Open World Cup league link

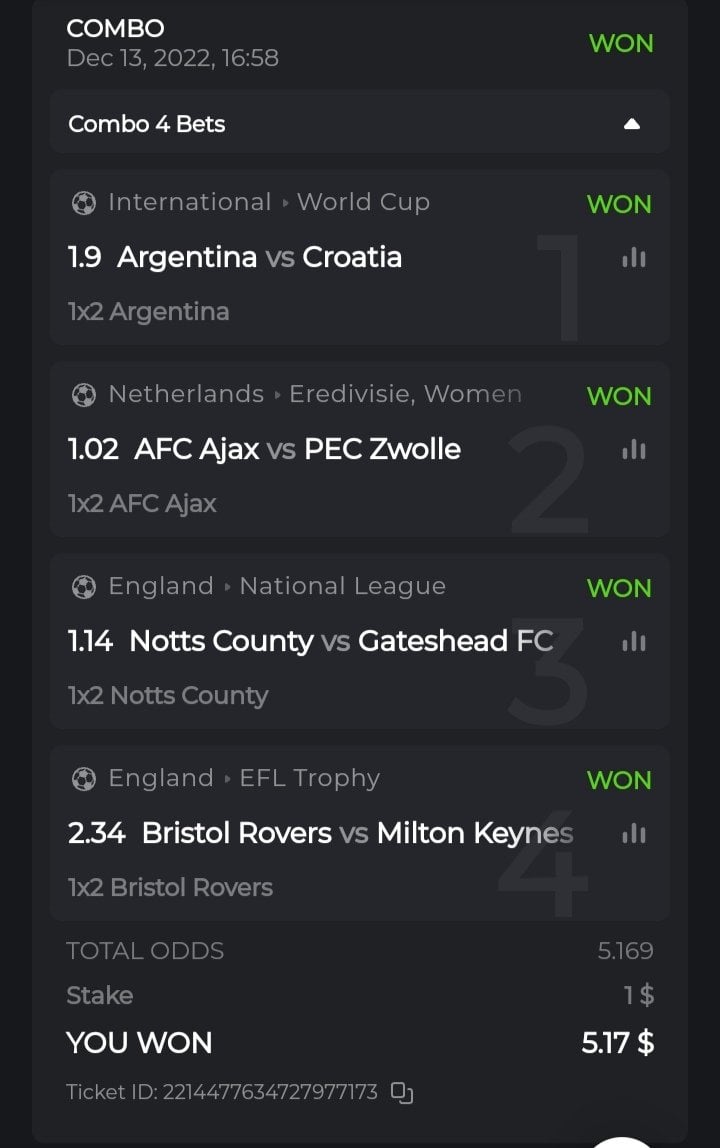pos(363,202)
